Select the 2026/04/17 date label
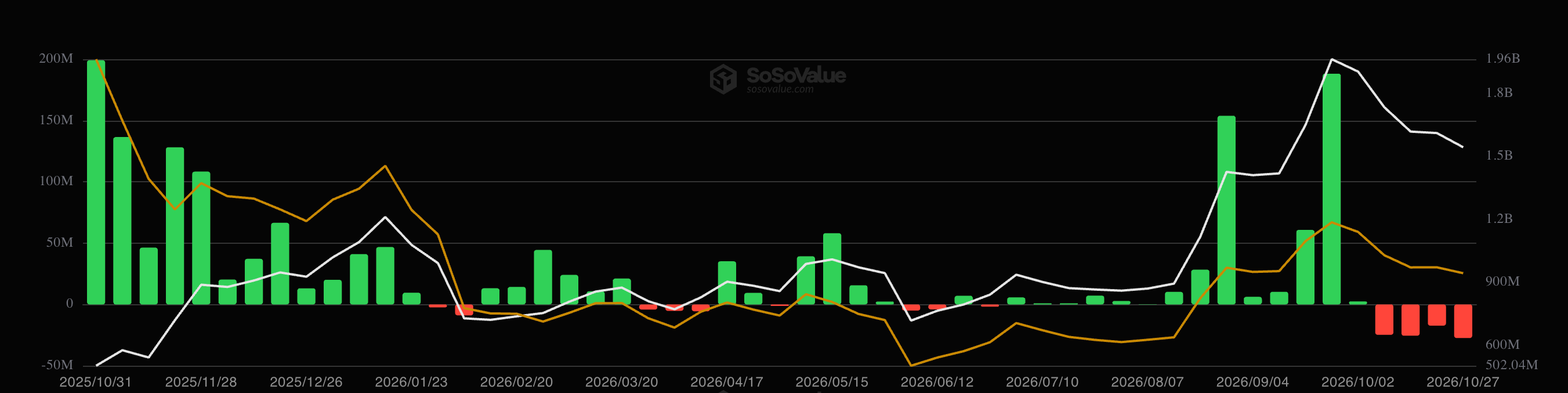Image resolution: width=1568 pixels, height=393 pixels. [x=727, y=382]
